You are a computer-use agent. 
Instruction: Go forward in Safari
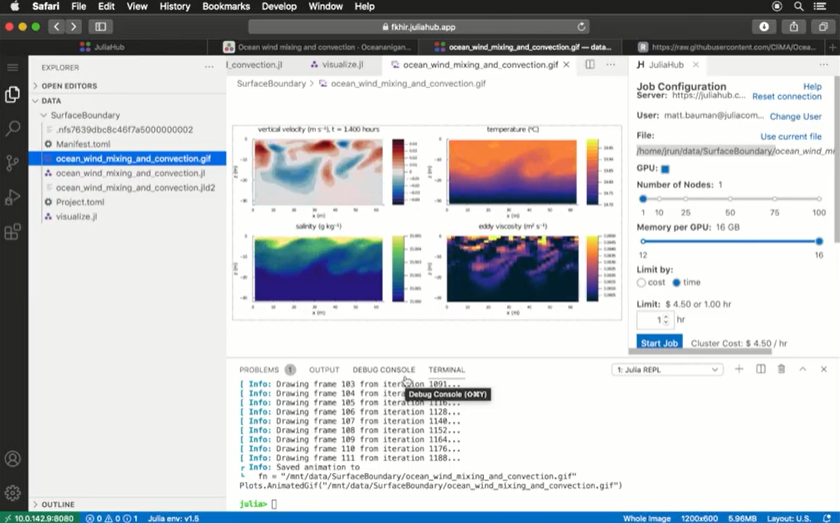click(x=73, y=26)
